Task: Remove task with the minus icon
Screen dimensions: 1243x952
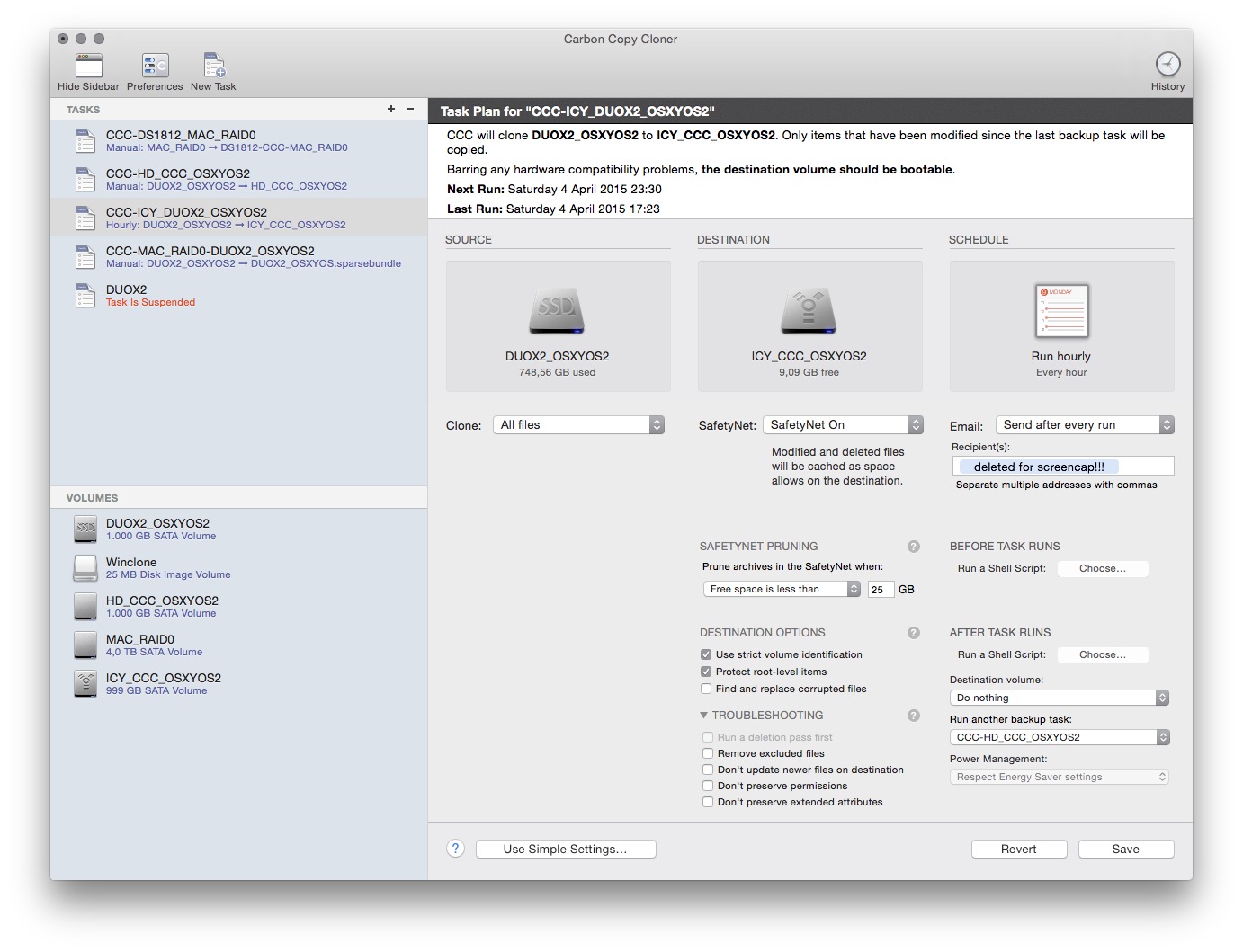Action: [x=410, y=109]
